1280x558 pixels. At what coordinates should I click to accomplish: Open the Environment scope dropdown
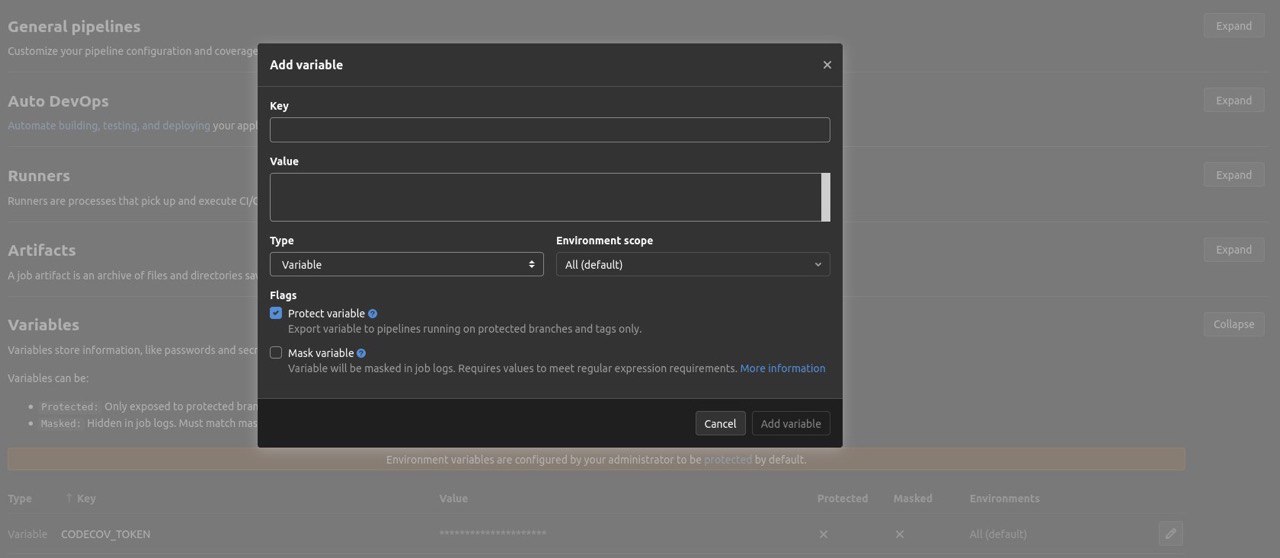(x=693, y=264)
